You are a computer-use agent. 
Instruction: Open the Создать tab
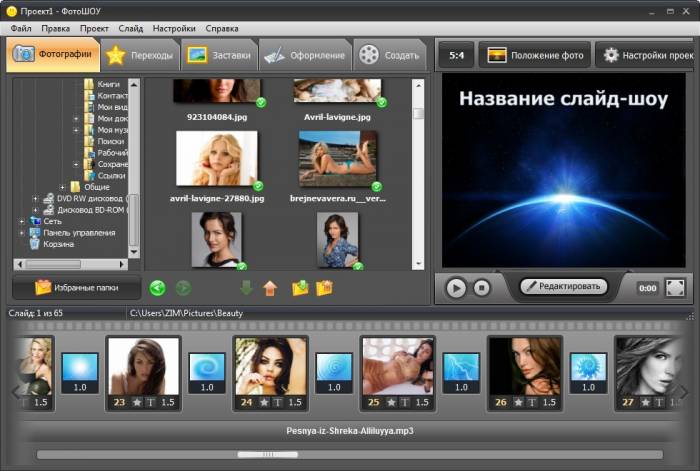click(x=390, y=55)
